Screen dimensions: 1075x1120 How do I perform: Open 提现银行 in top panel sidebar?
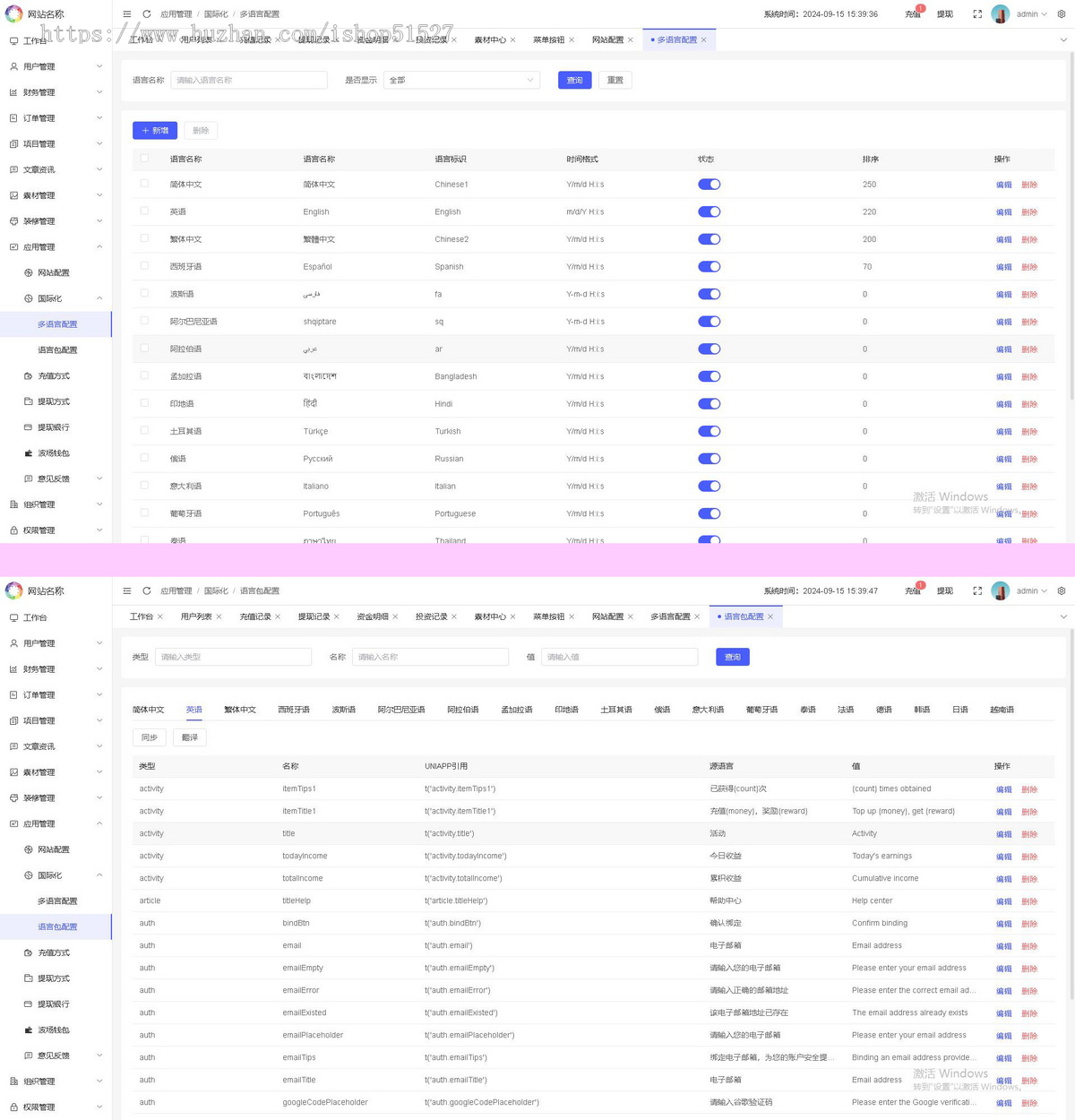pyautogui.click(x=56, y=427)
